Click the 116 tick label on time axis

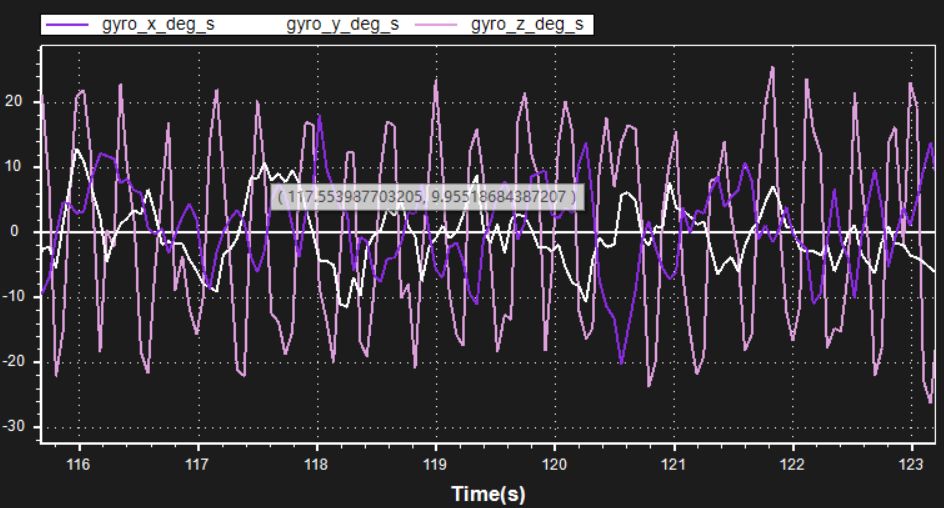pyautogui.click(x=78, y=464)
